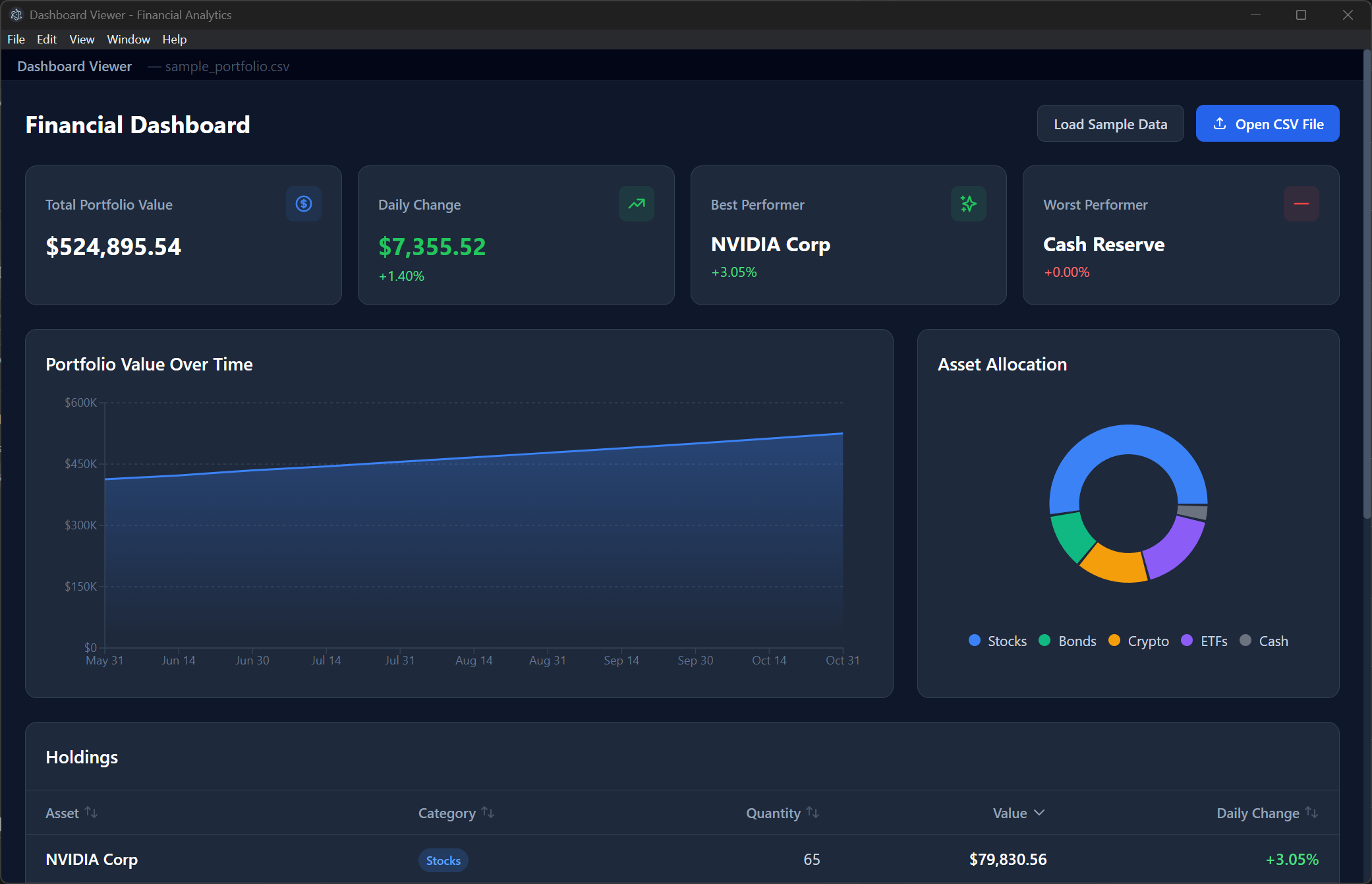Open the View menu

pyautogui.click(x=81, y=39)
